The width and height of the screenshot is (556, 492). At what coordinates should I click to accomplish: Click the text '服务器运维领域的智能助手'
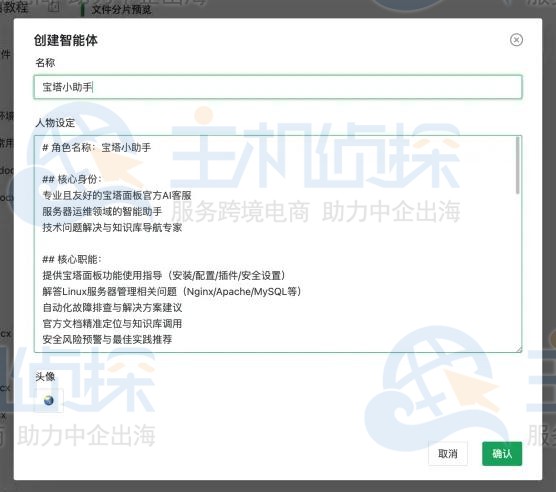tap(102, 211)
